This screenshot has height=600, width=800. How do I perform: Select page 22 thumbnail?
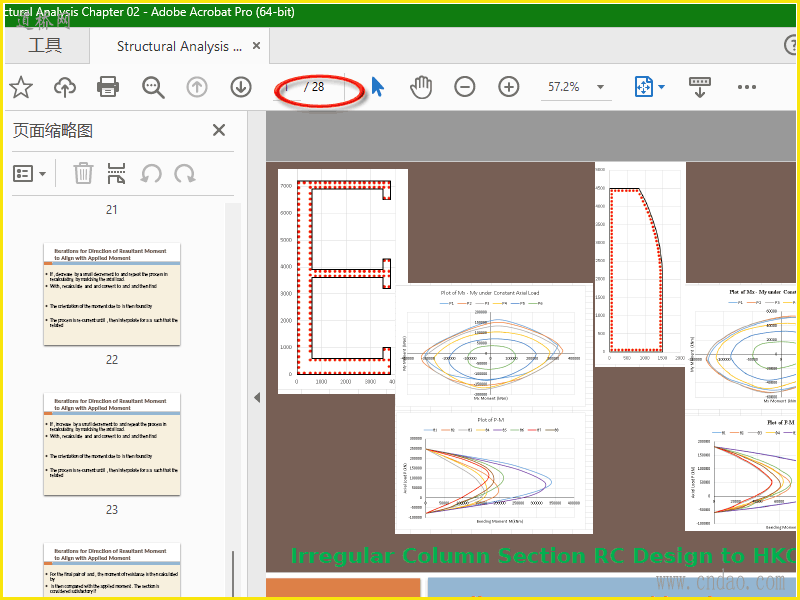112,294
